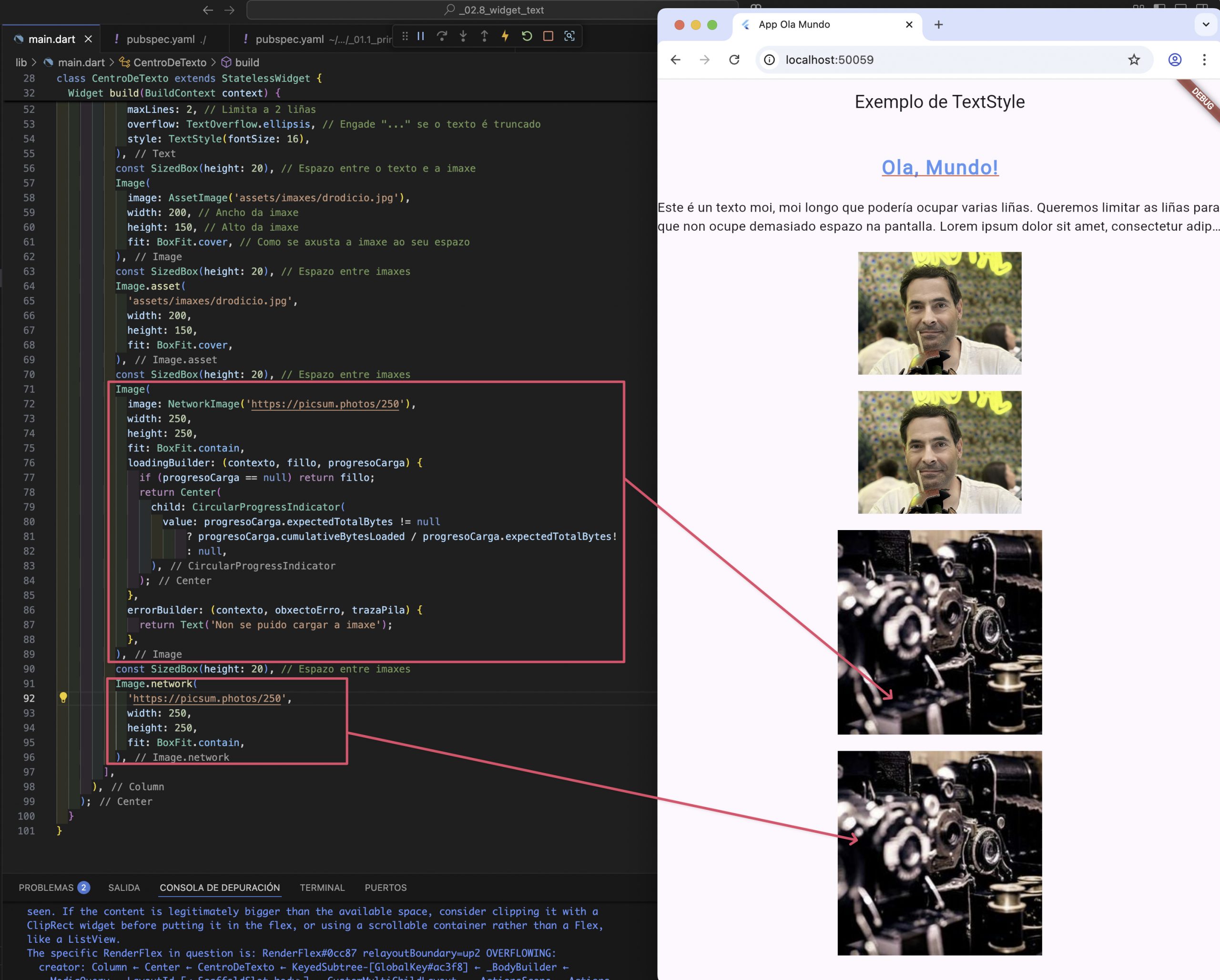This screenshot has width=1220, height=980.
Task: Switch to the first pubspec.yaml editor tab
Action: pos(160,39)
